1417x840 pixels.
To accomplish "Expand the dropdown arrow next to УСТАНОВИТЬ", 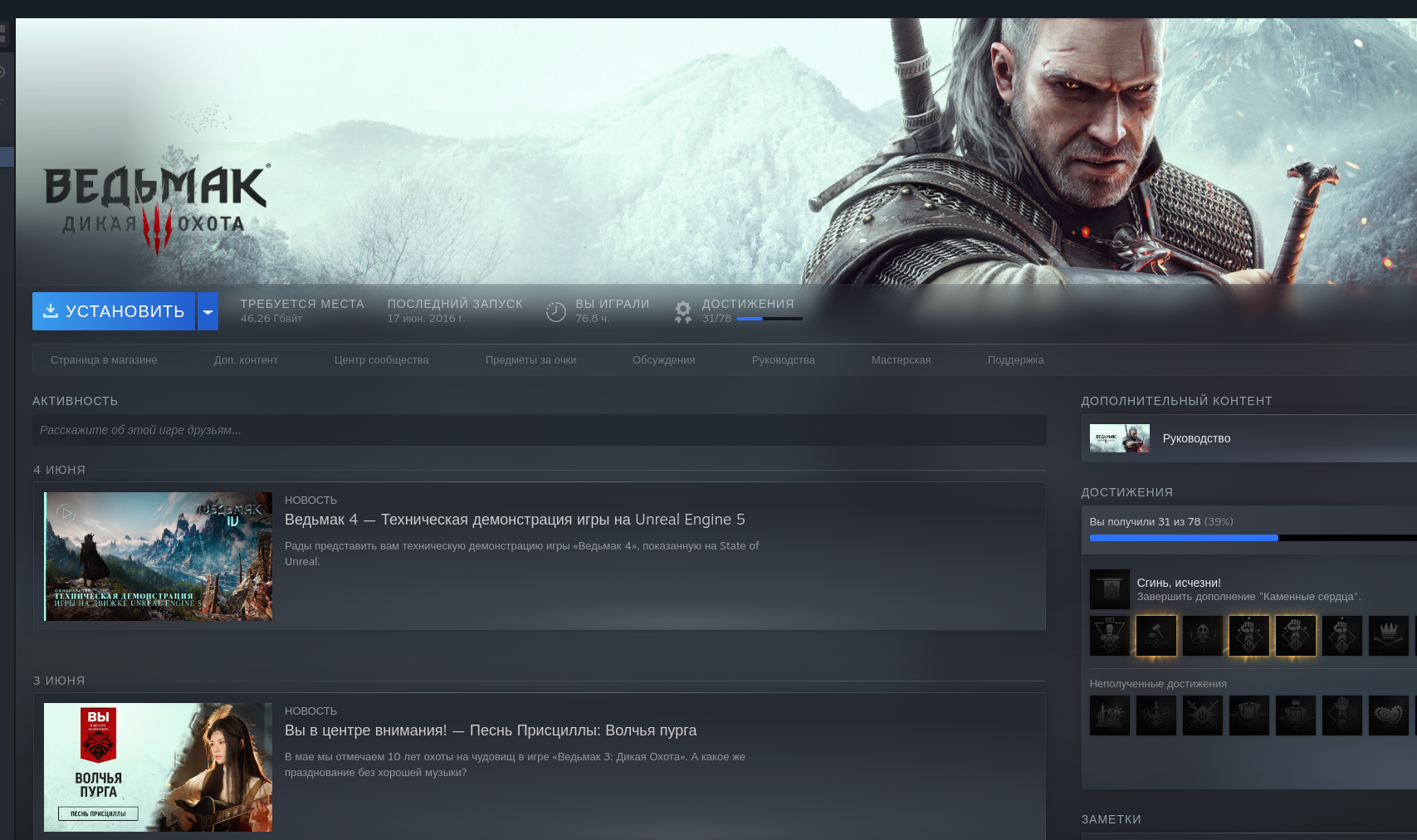I will [x=208, y=311].
